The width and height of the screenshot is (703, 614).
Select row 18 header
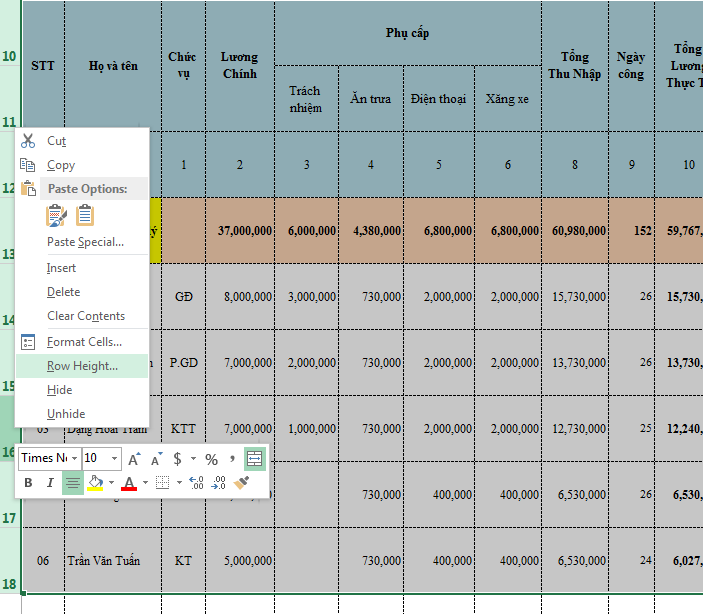tap(9, 583)
